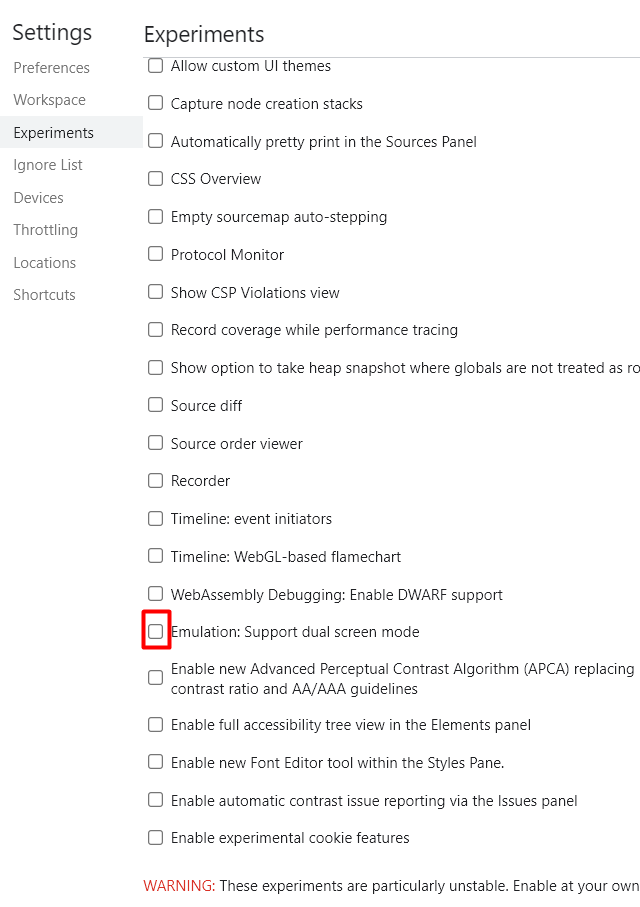Open the Throttling settings page

[x=45, y=229]
